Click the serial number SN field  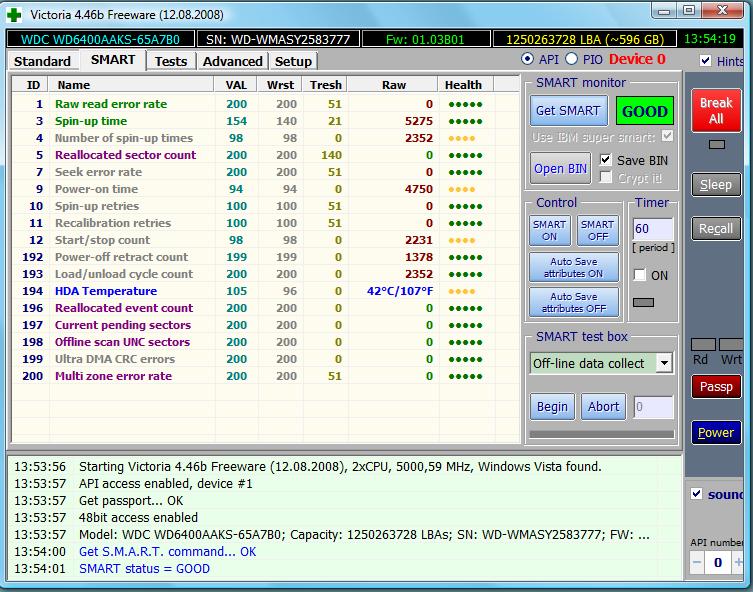click(x=278, y=39)
